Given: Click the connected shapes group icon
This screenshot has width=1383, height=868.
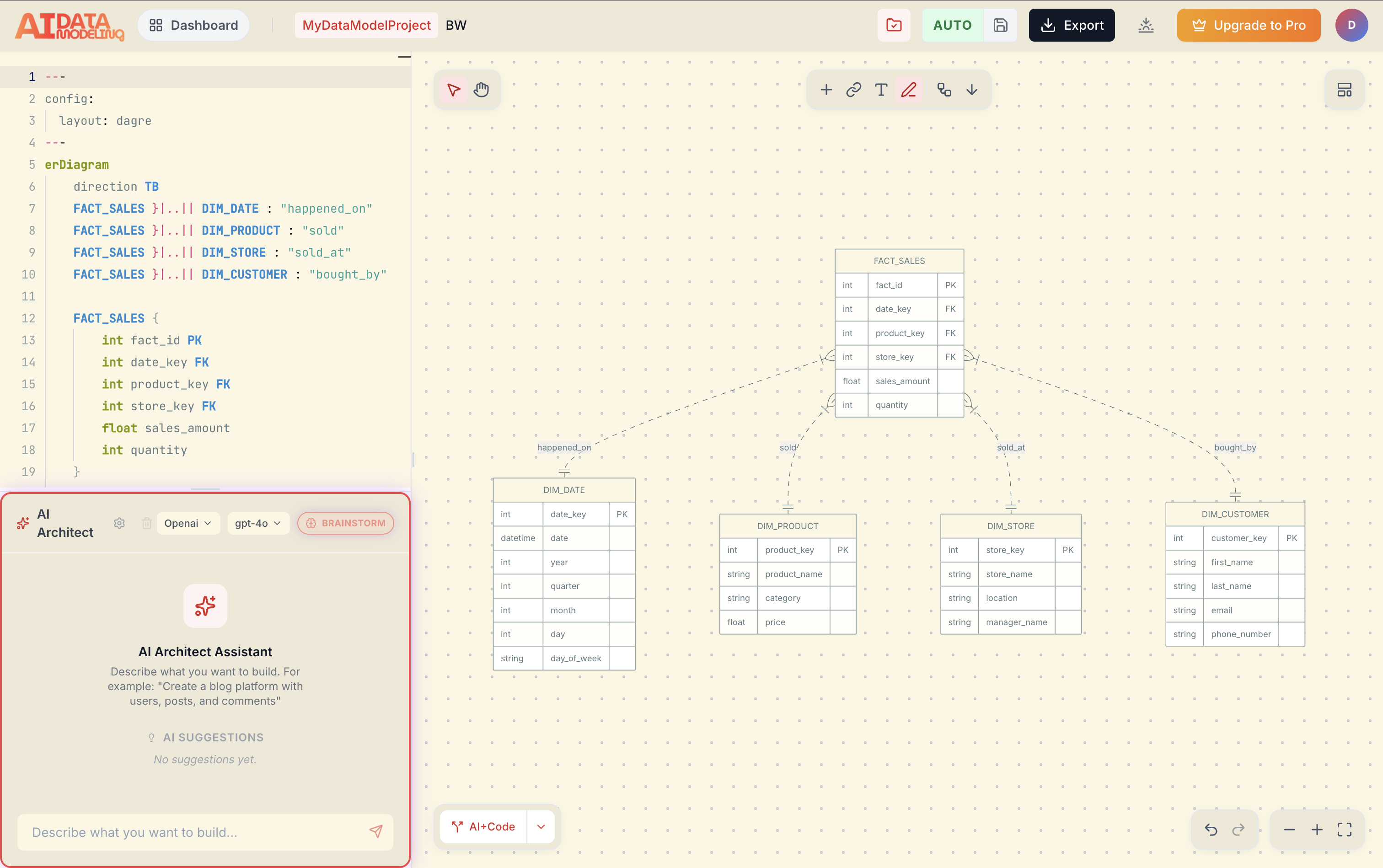Looking at the screenshot, I should pos(944,90).
